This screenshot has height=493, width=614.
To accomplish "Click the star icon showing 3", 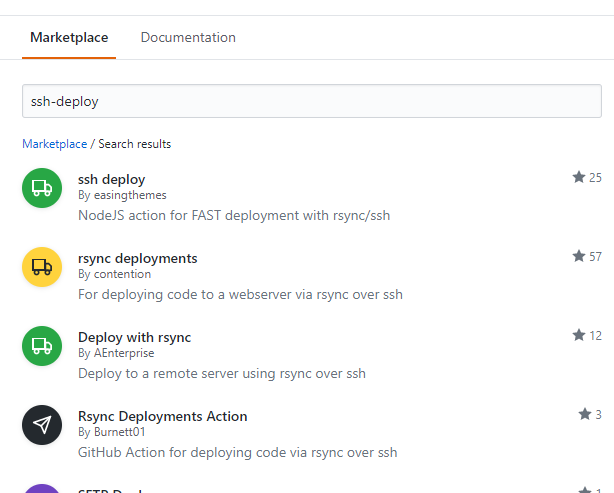I will point(585,414).
